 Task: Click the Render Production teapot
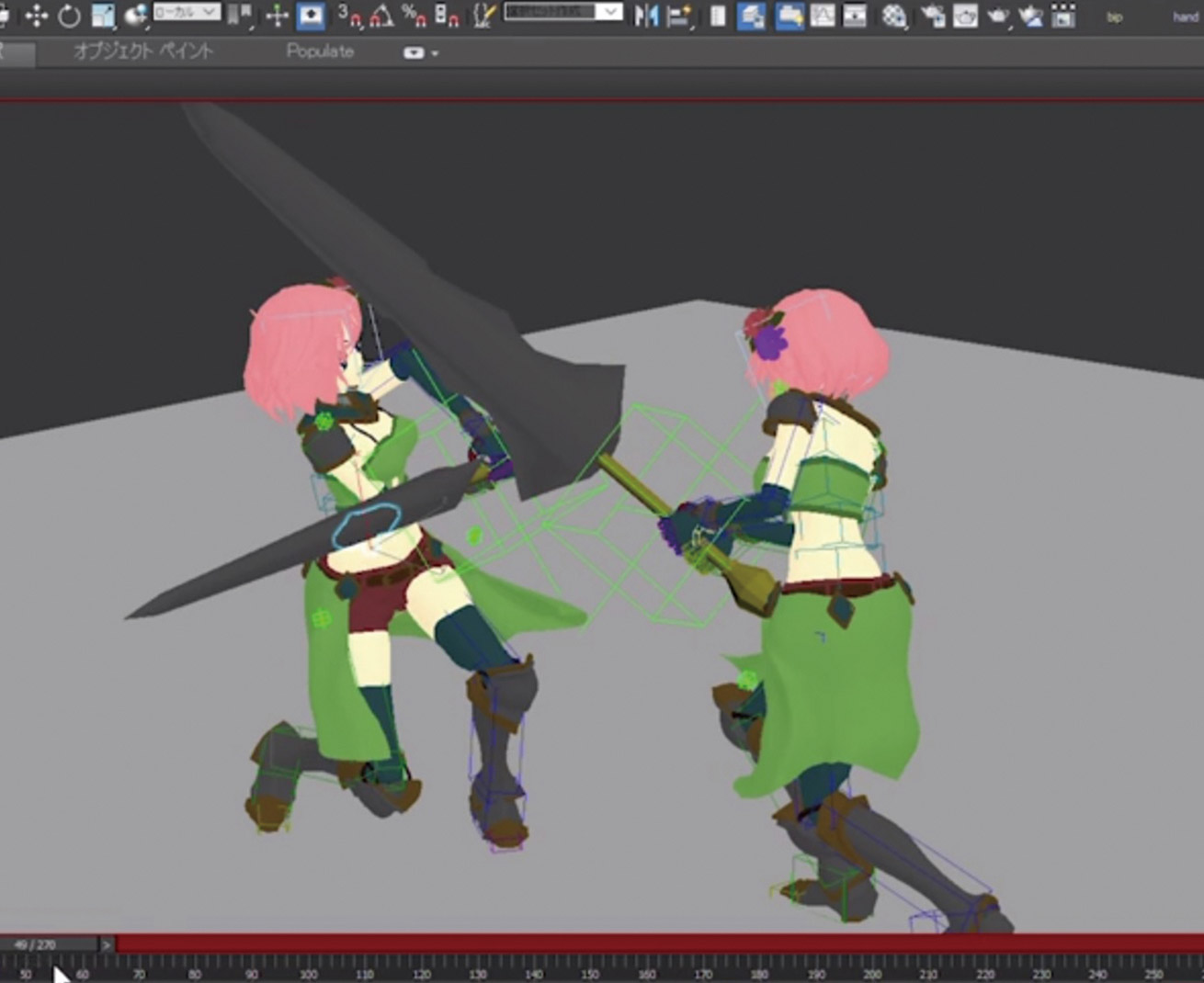[997, 16]
